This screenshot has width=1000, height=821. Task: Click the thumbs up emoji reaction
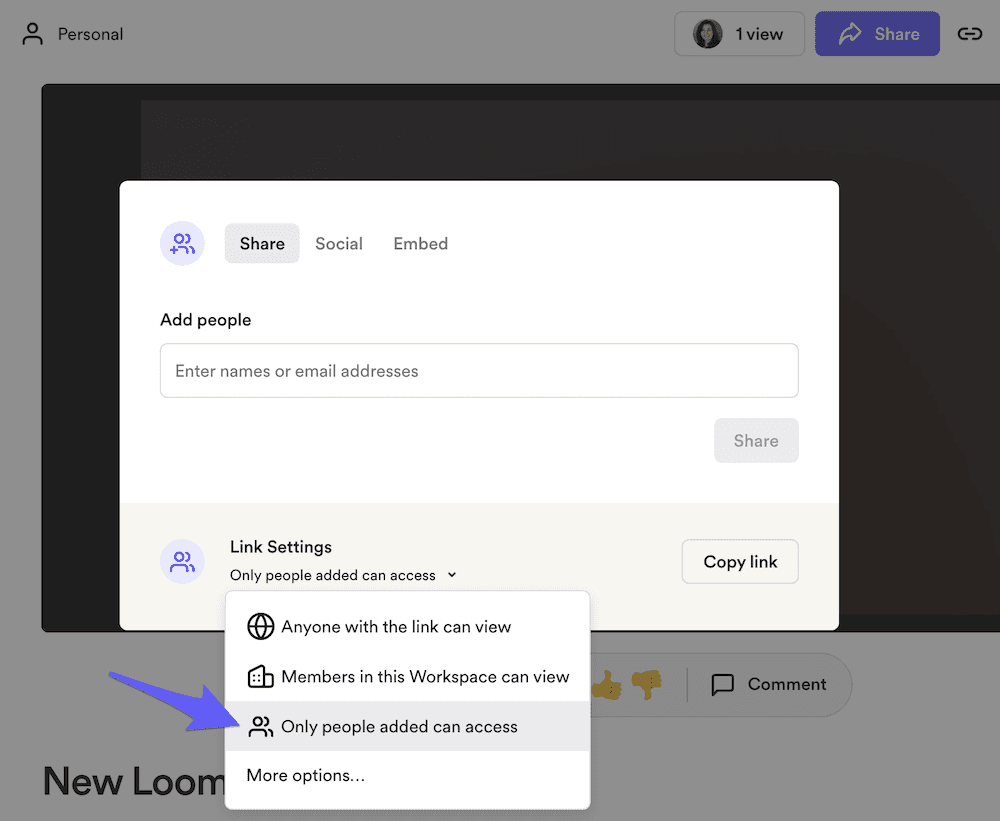click(x=606, y=684)
